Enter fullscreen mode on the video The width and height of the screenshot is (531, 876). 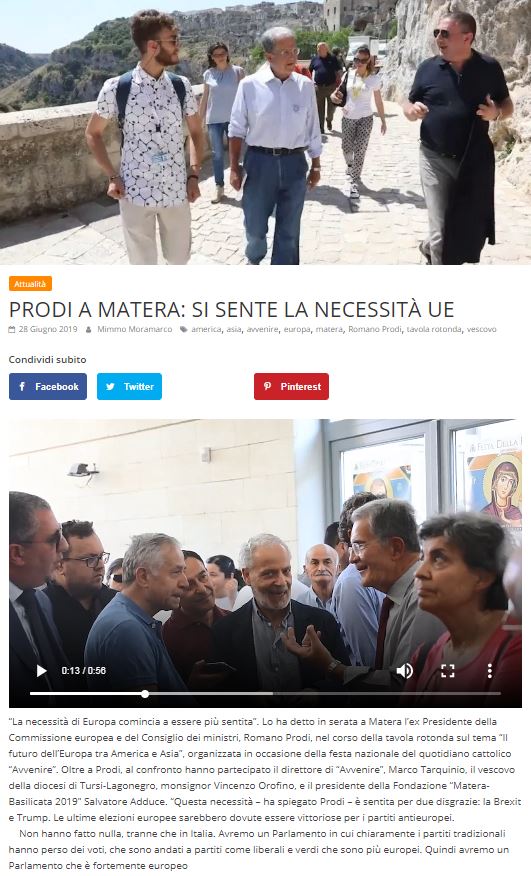(448, 670)
